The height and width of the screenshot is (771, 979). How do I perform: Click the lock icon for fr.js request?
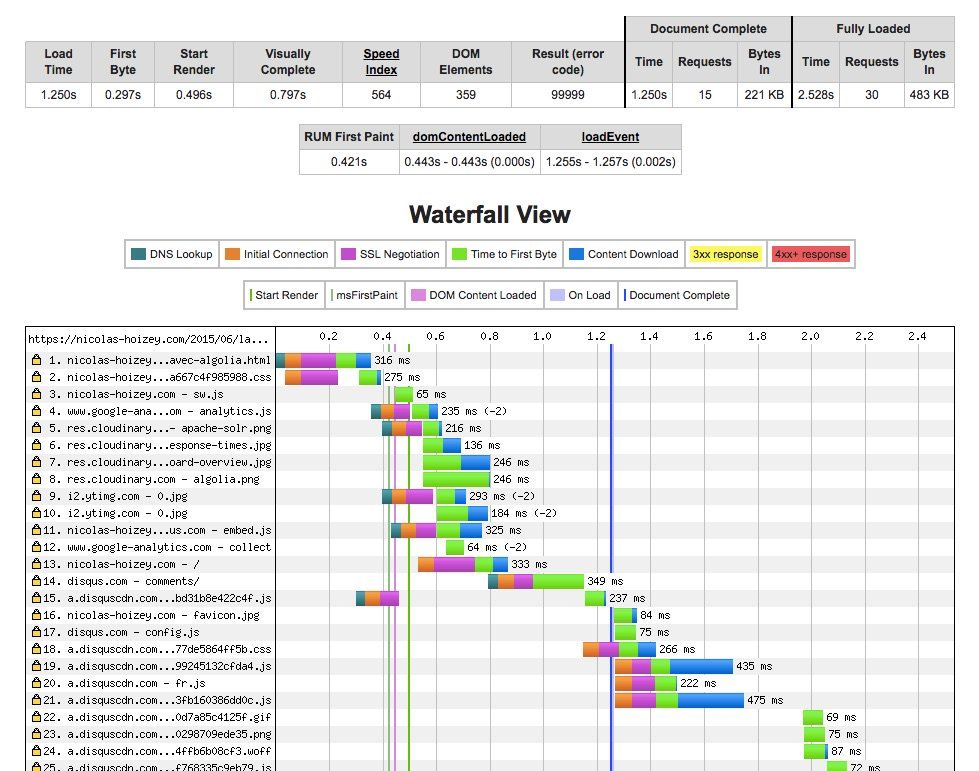click(36, 683)
